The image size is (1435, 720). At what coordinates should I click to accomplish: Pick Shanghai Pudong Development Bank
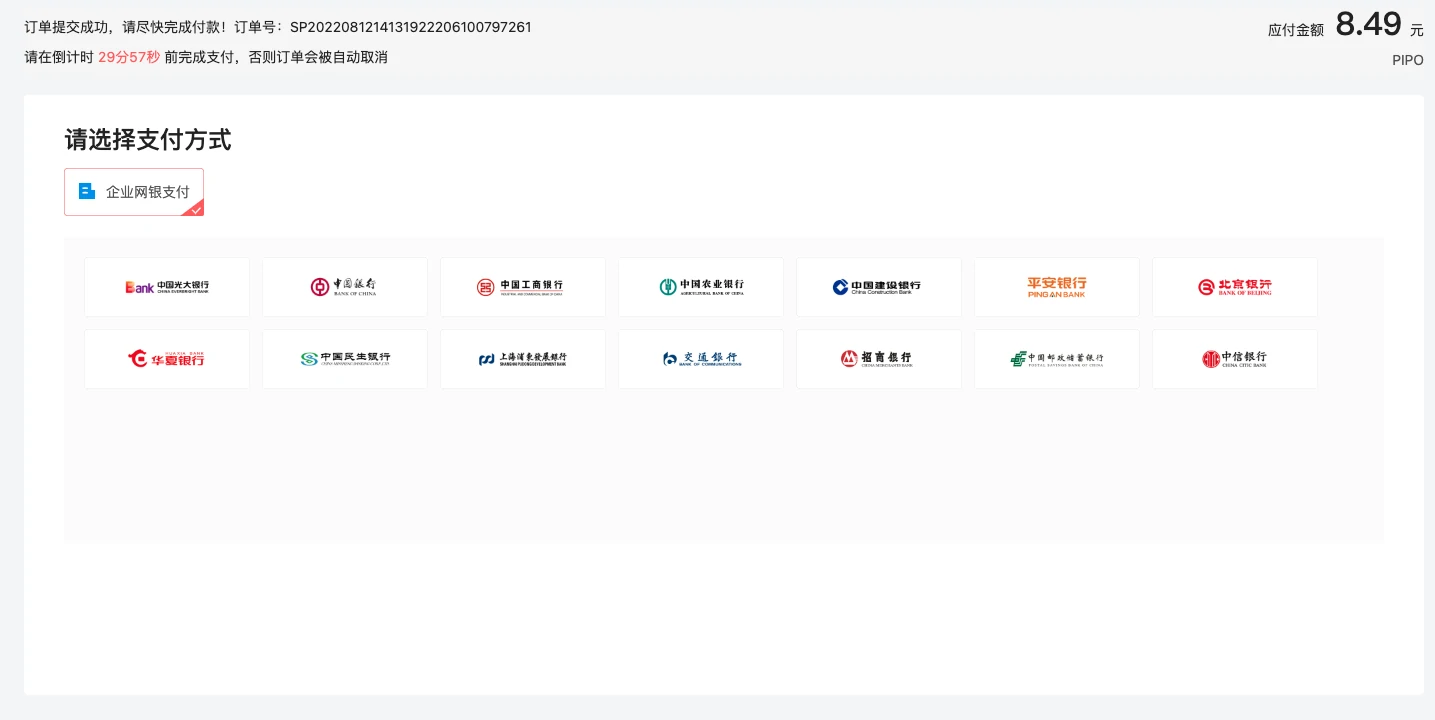pos(522,359)
